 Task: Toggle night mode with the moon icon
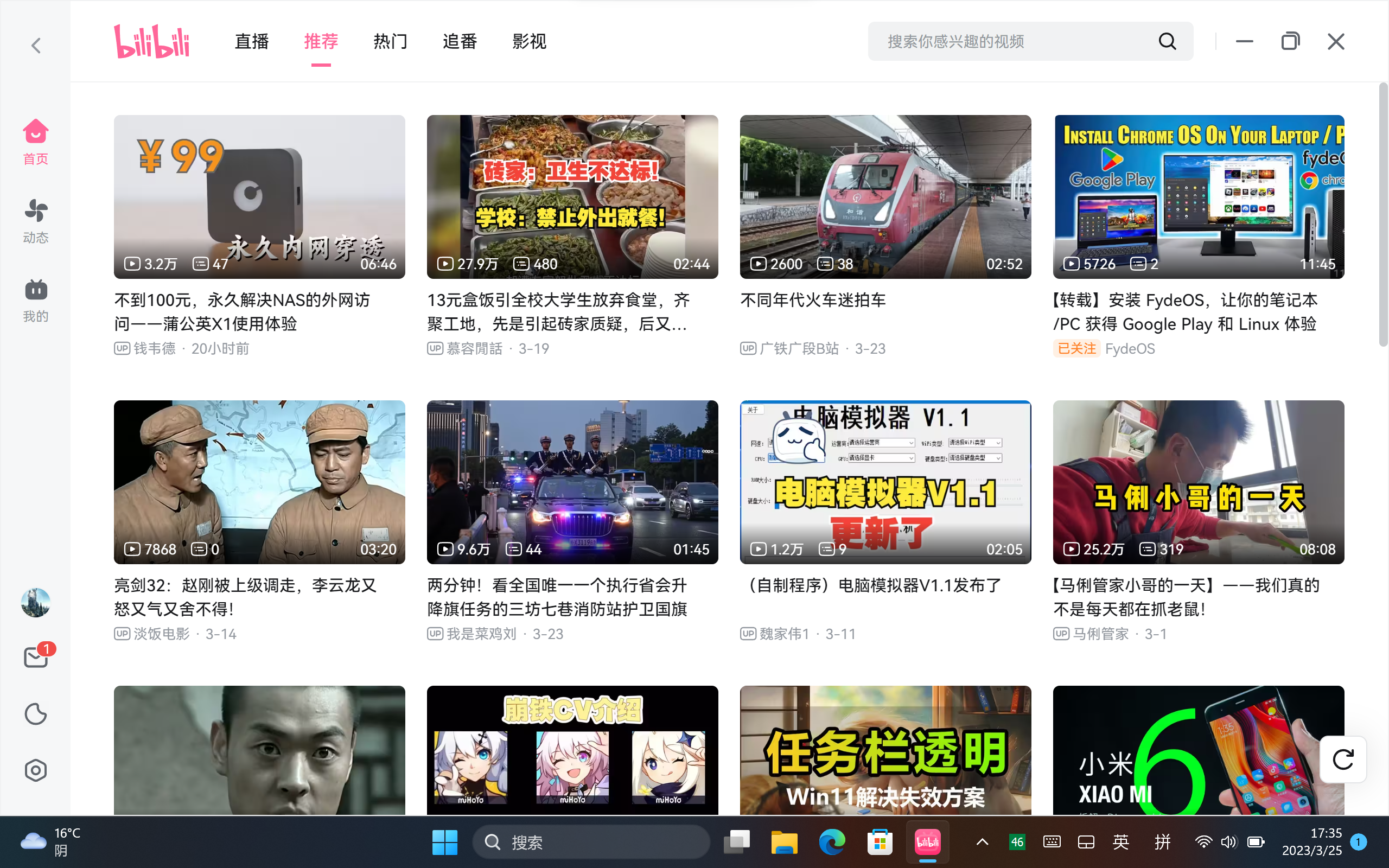point(36,714)
